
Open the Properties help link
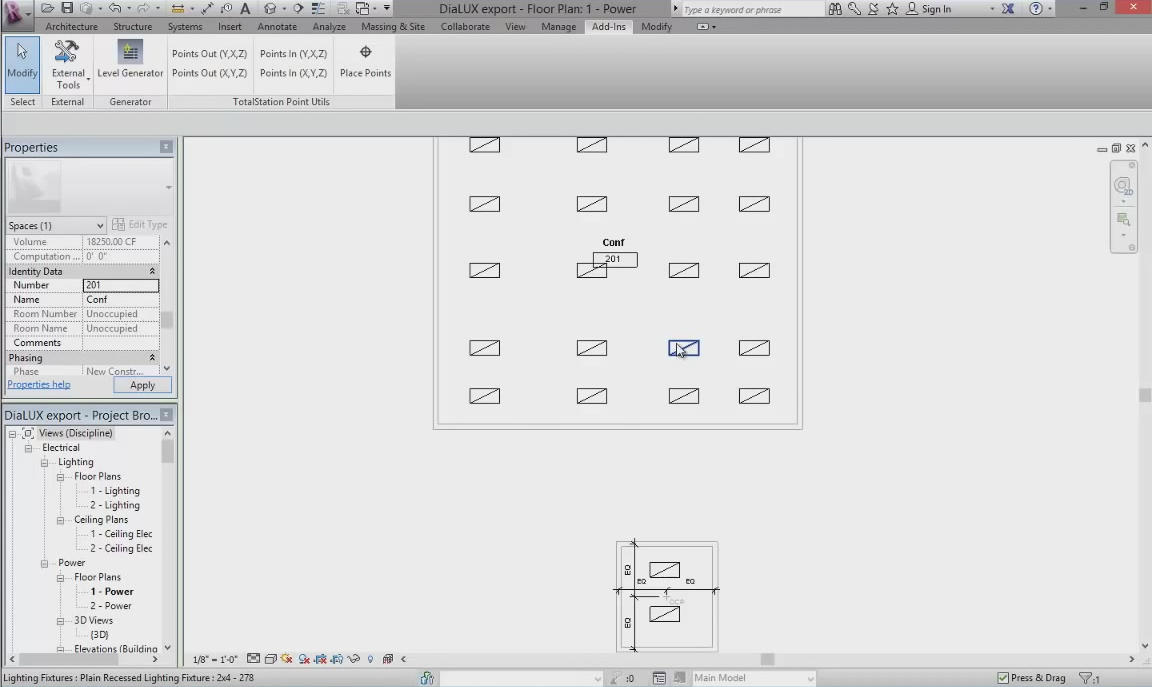pyautogui.click(x=39, y=384)
